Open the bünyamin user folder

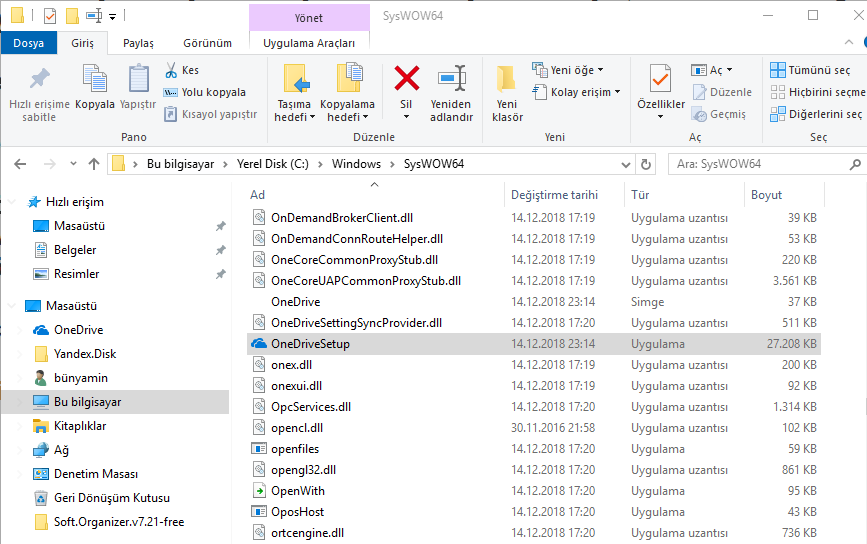click(81, 378)
